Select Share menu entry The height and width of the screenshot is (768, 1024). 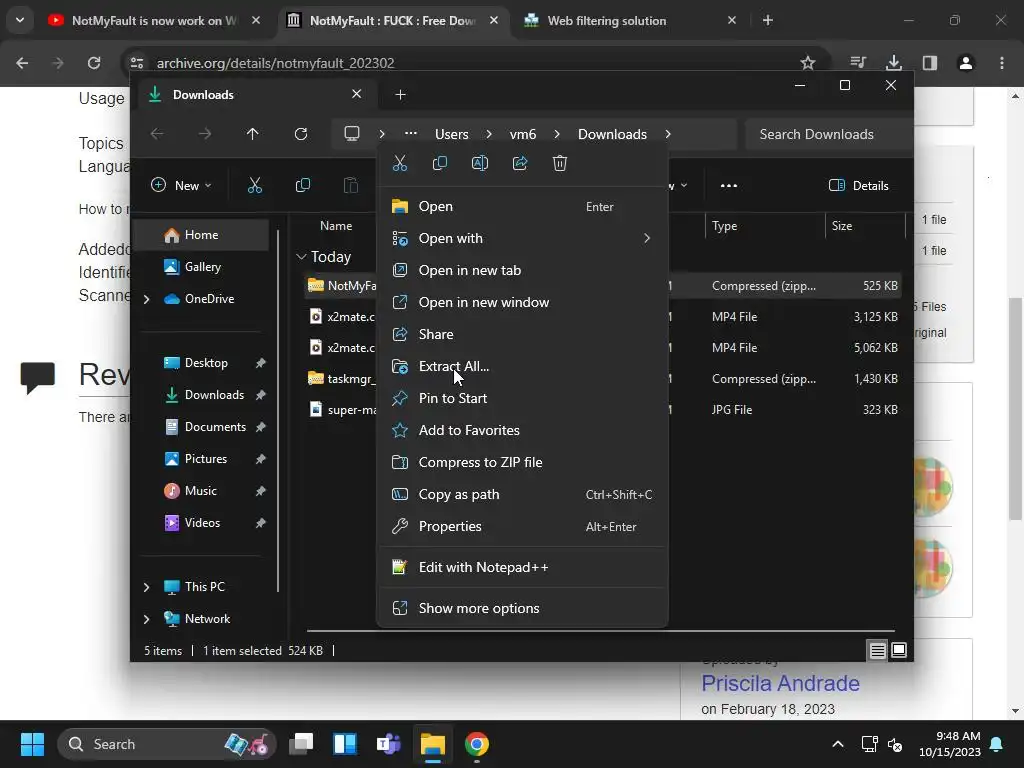(522, 334)
